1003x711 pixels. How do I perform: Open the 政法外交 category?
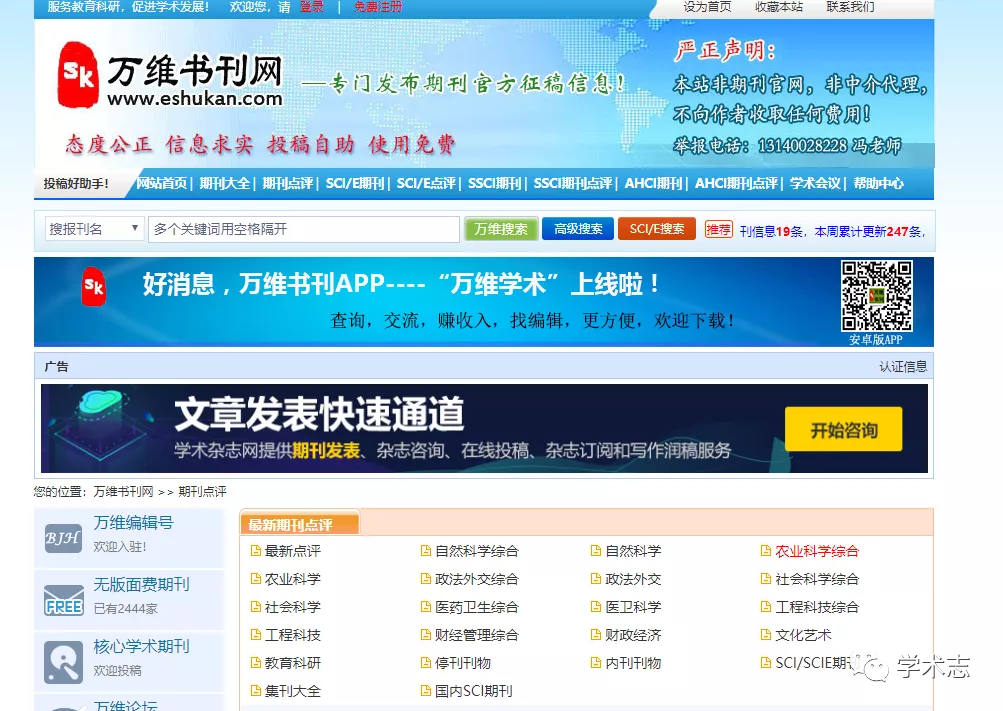633,579
